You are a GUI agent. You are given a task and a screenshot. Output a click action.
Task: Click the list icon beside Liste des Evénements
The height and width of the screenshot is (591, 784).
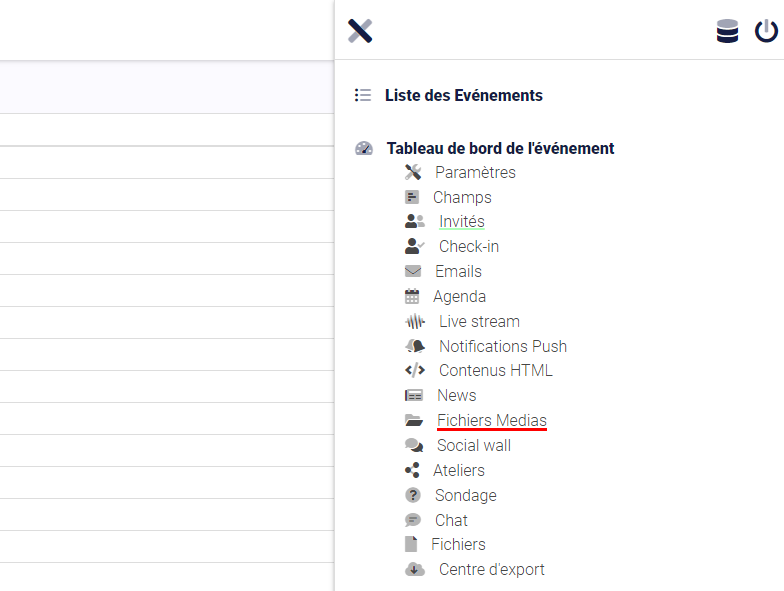click(363, 95)
